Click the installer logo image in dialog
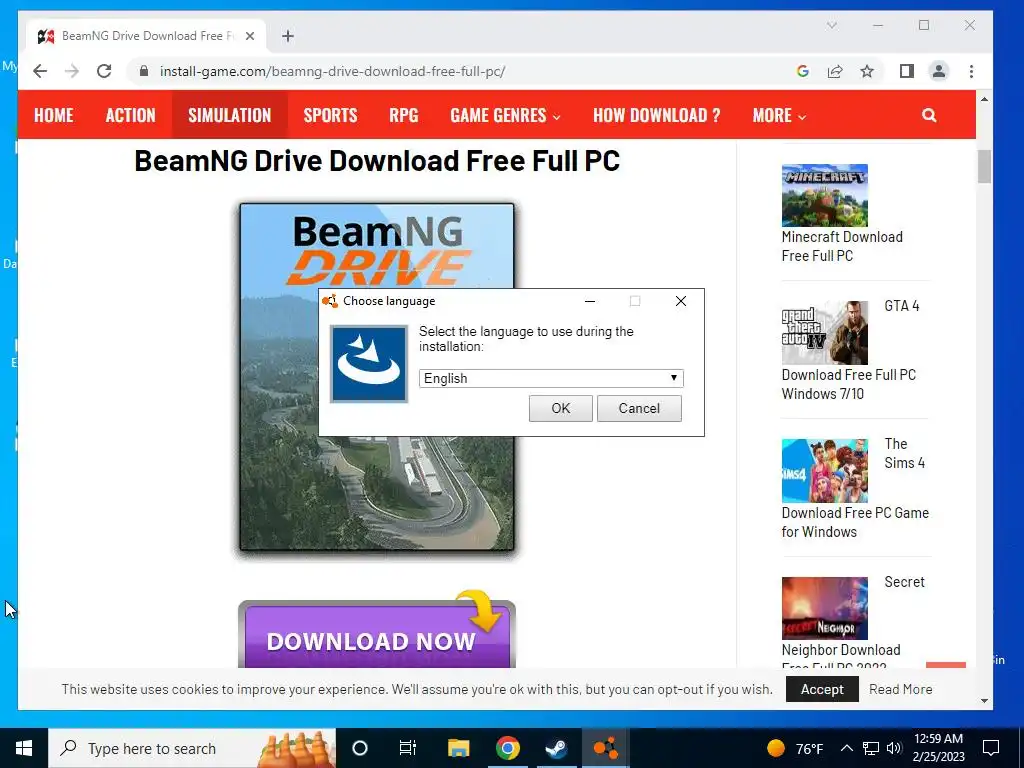 (x=369, y=364)
